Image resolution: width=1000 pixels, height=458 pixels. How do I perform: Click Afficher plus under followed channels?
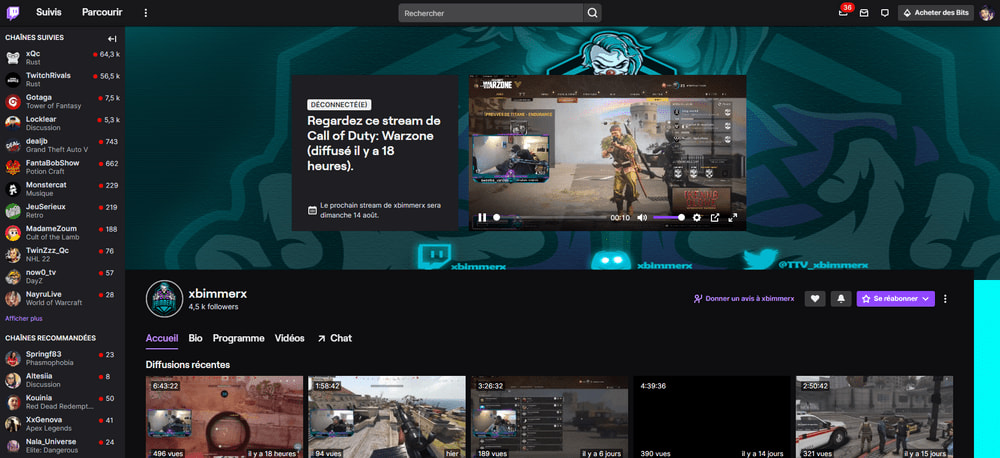pyautogui.click(x=24, y=318)
